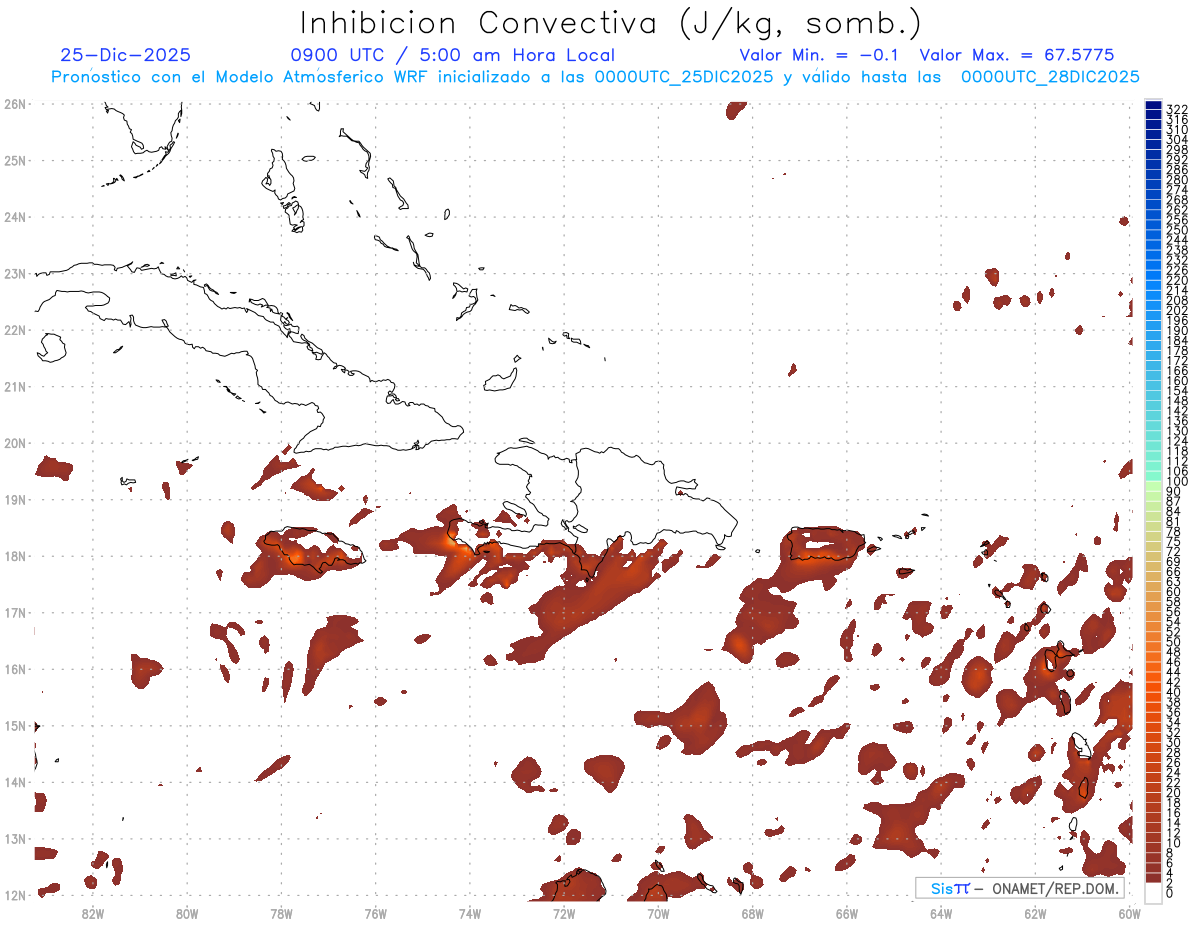The height and width of the screenshot is (927, 1200).
Task: Click the '66W' longitude label
Action: coord(846,913)
